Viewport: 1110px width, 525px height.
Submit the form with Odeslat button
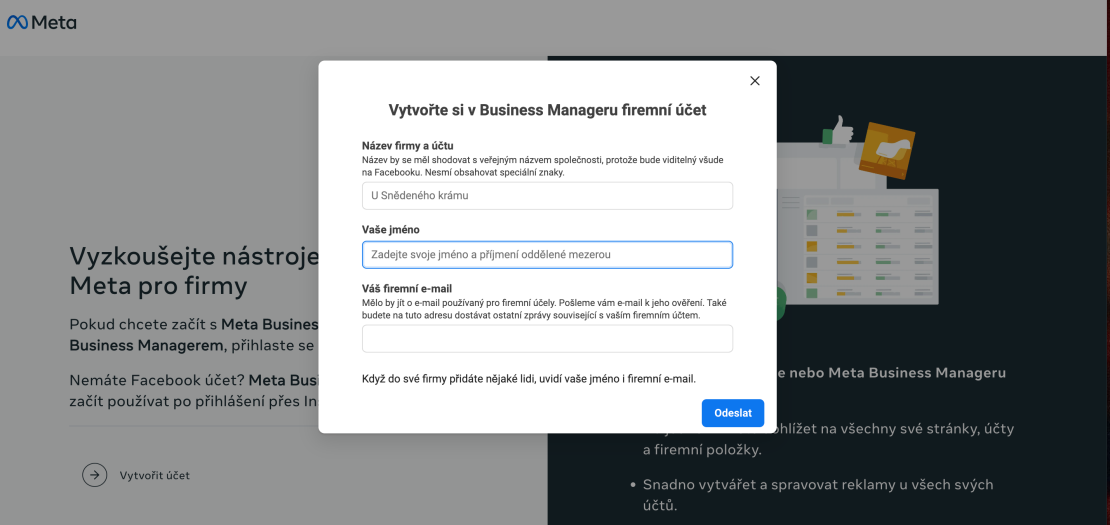(x=733, y=413)
